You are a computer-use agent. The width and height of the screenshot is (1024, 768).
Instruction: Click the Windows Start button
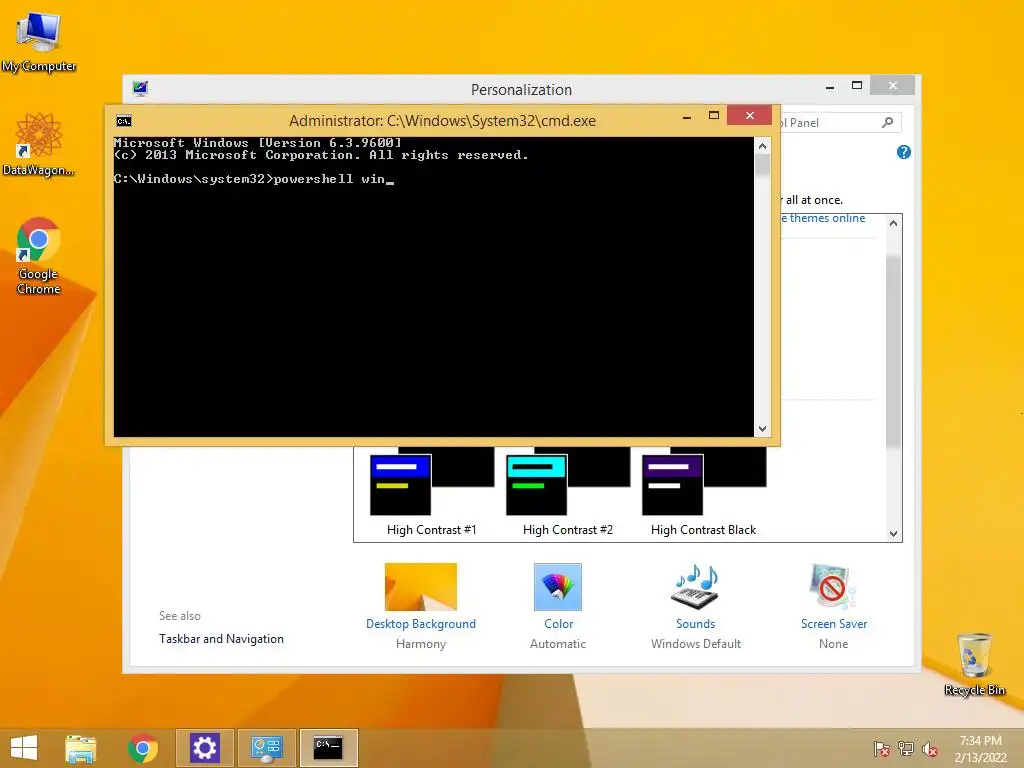[24, 748]
